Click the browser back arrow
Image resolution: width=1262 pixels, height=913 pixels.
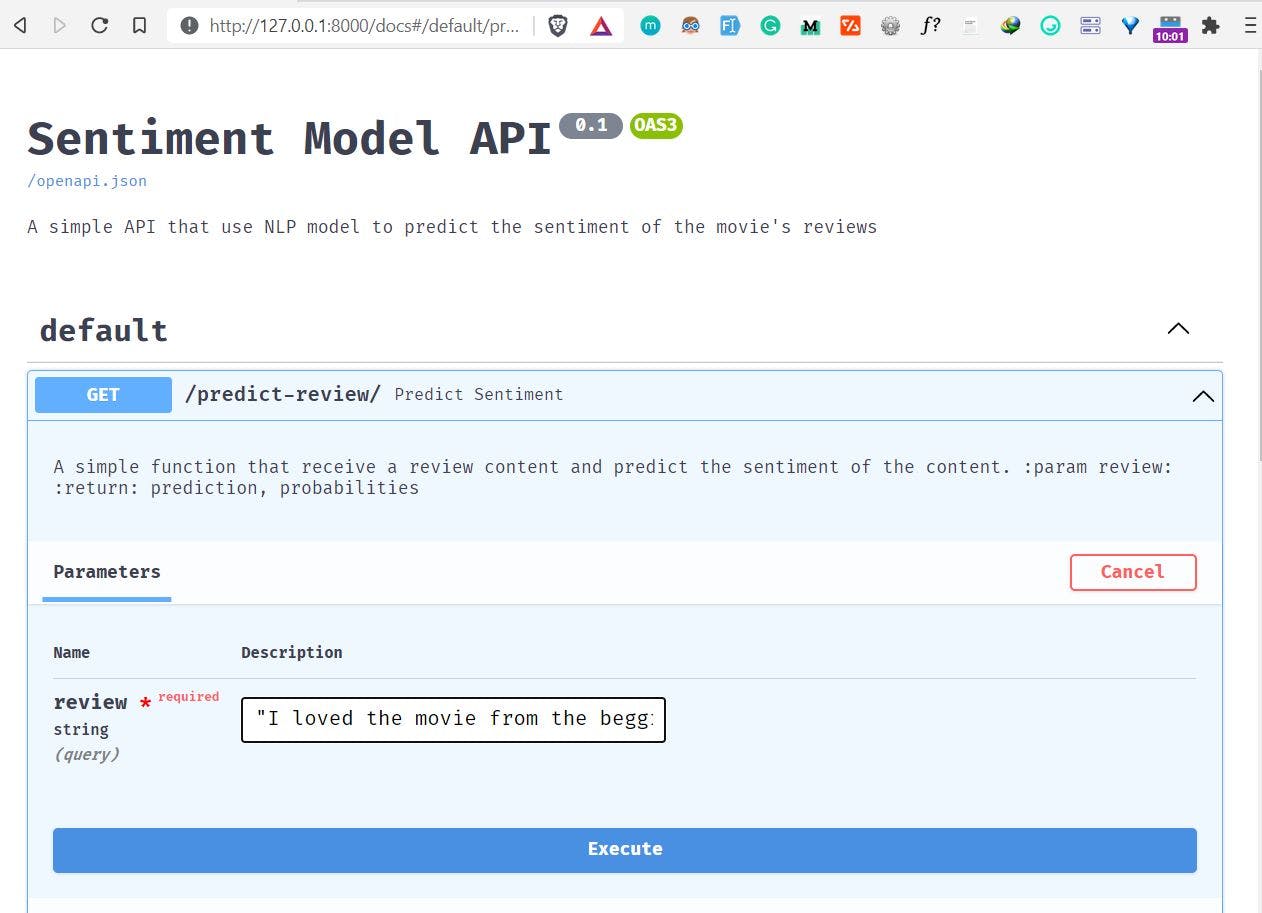coord(20,26)
